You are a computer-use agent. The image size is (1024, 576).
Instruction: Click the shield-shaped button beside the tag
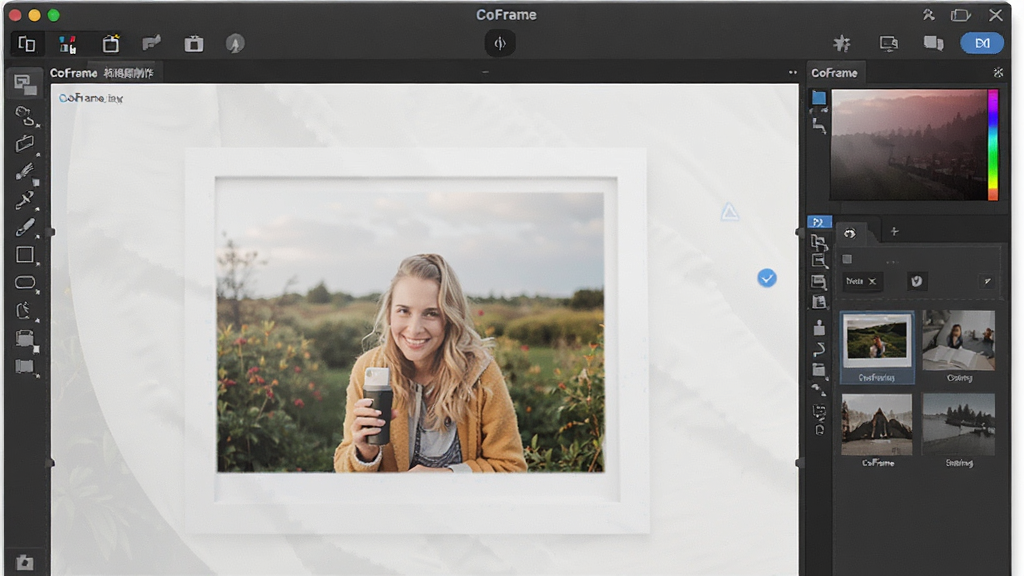click(916, 281)
